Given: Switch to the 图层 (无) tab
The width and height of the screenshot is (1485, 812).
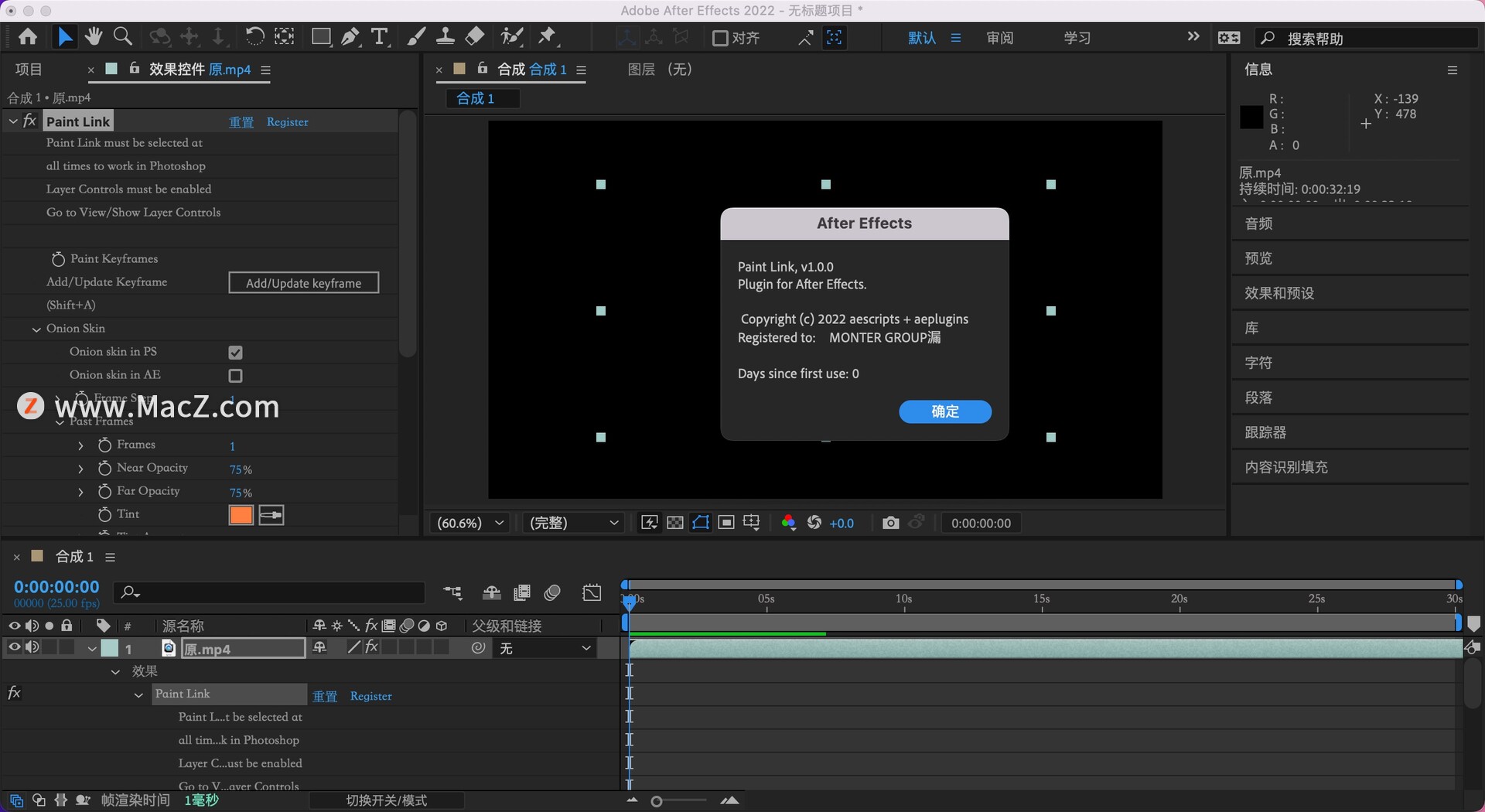Looking at the screenshot, I should (659, 70).
